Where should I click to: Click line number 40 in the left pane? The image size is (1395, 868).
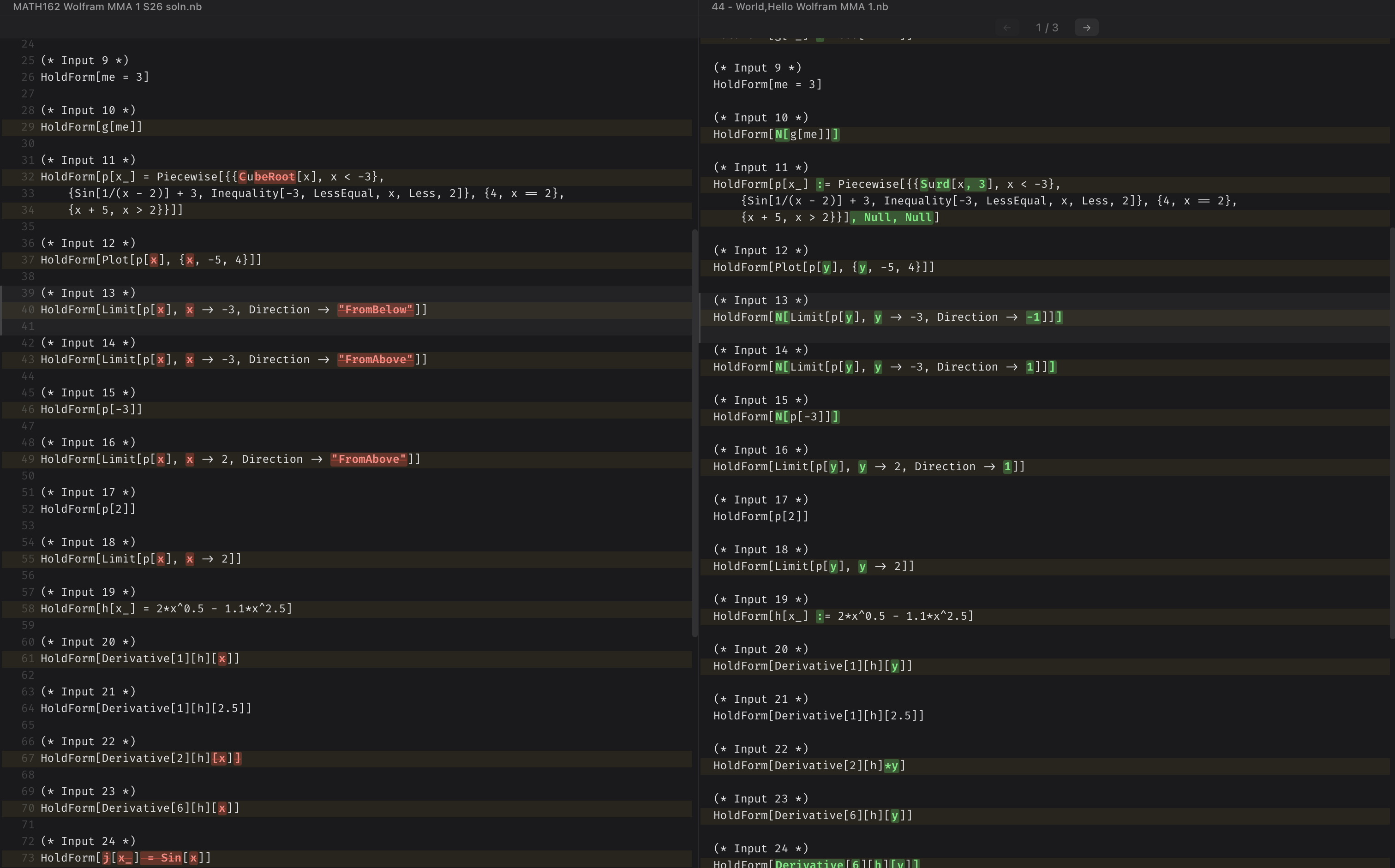[27, 310]
